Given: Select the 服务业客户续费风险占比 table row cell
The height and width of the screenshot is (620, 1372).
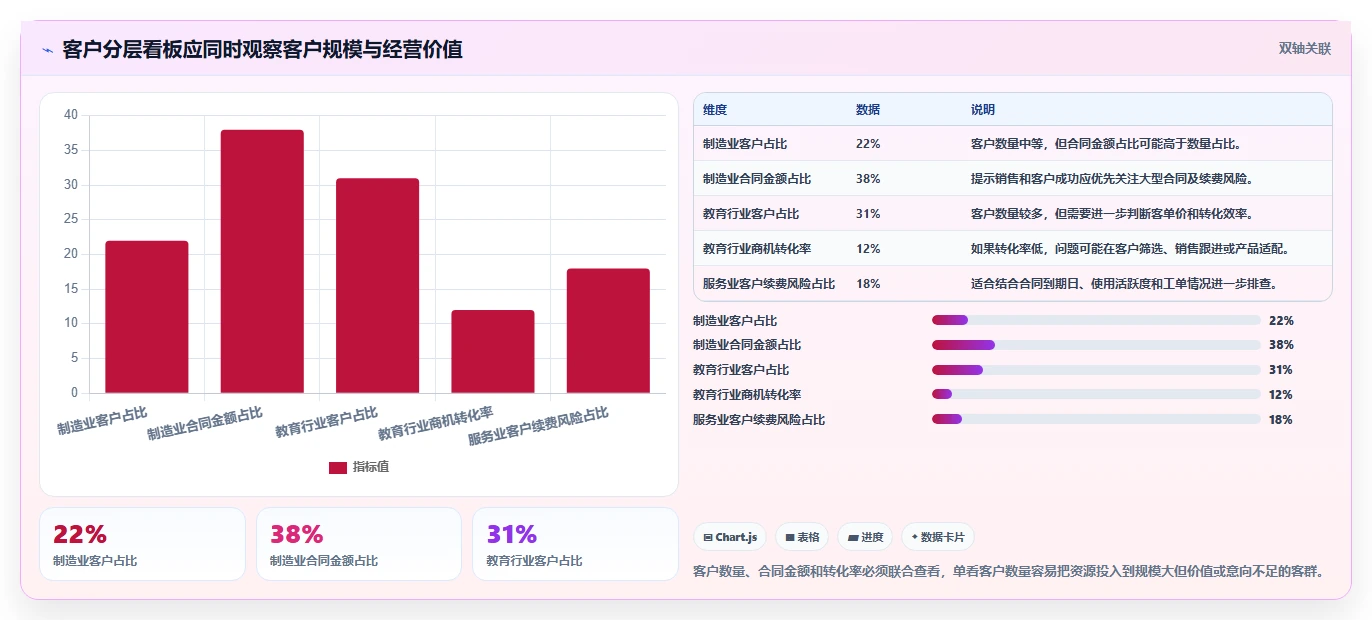Looking at the screenshot, I should 769,284.
